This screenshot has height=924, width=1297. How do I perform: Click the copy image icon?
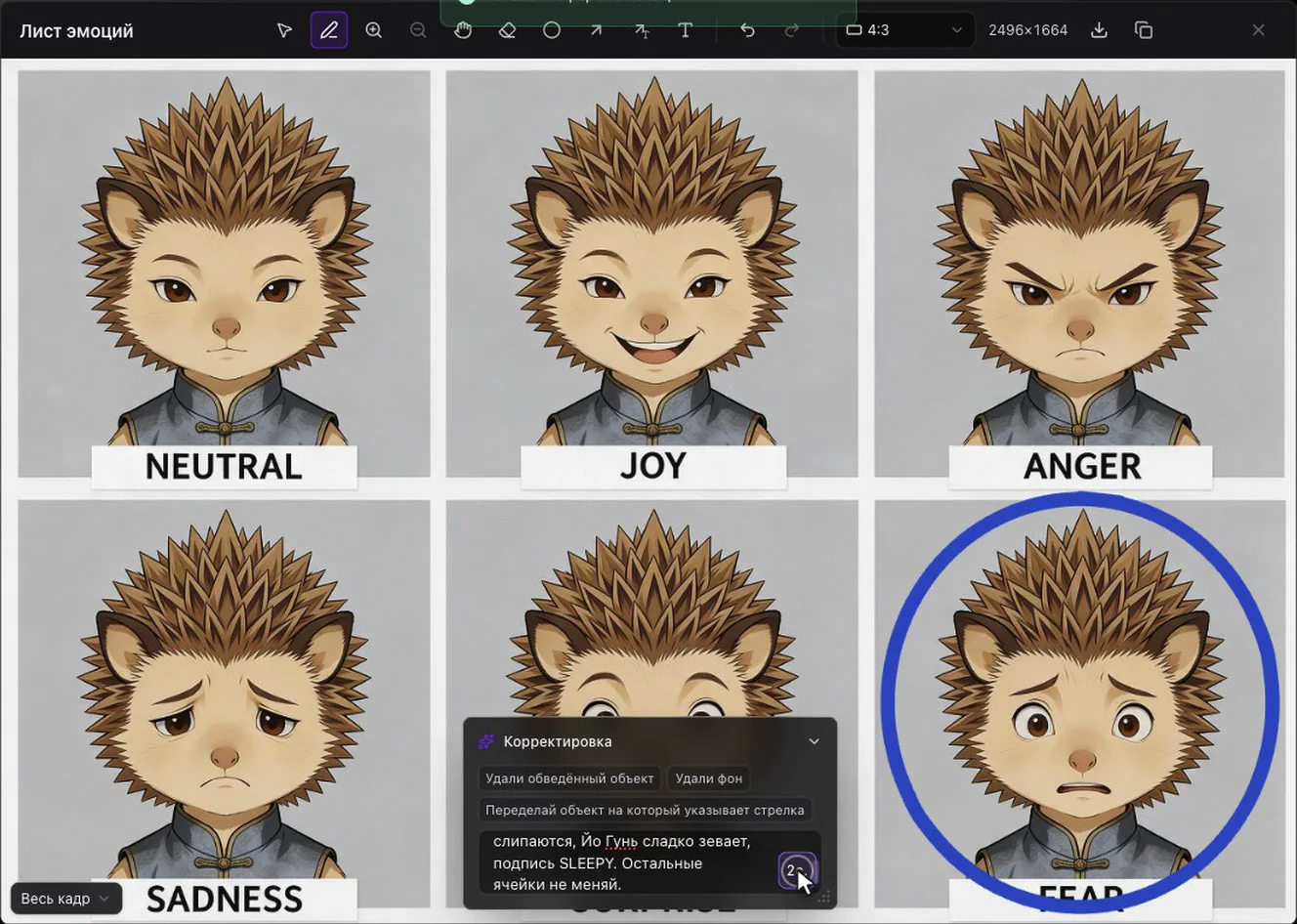tap(1144, 30)
